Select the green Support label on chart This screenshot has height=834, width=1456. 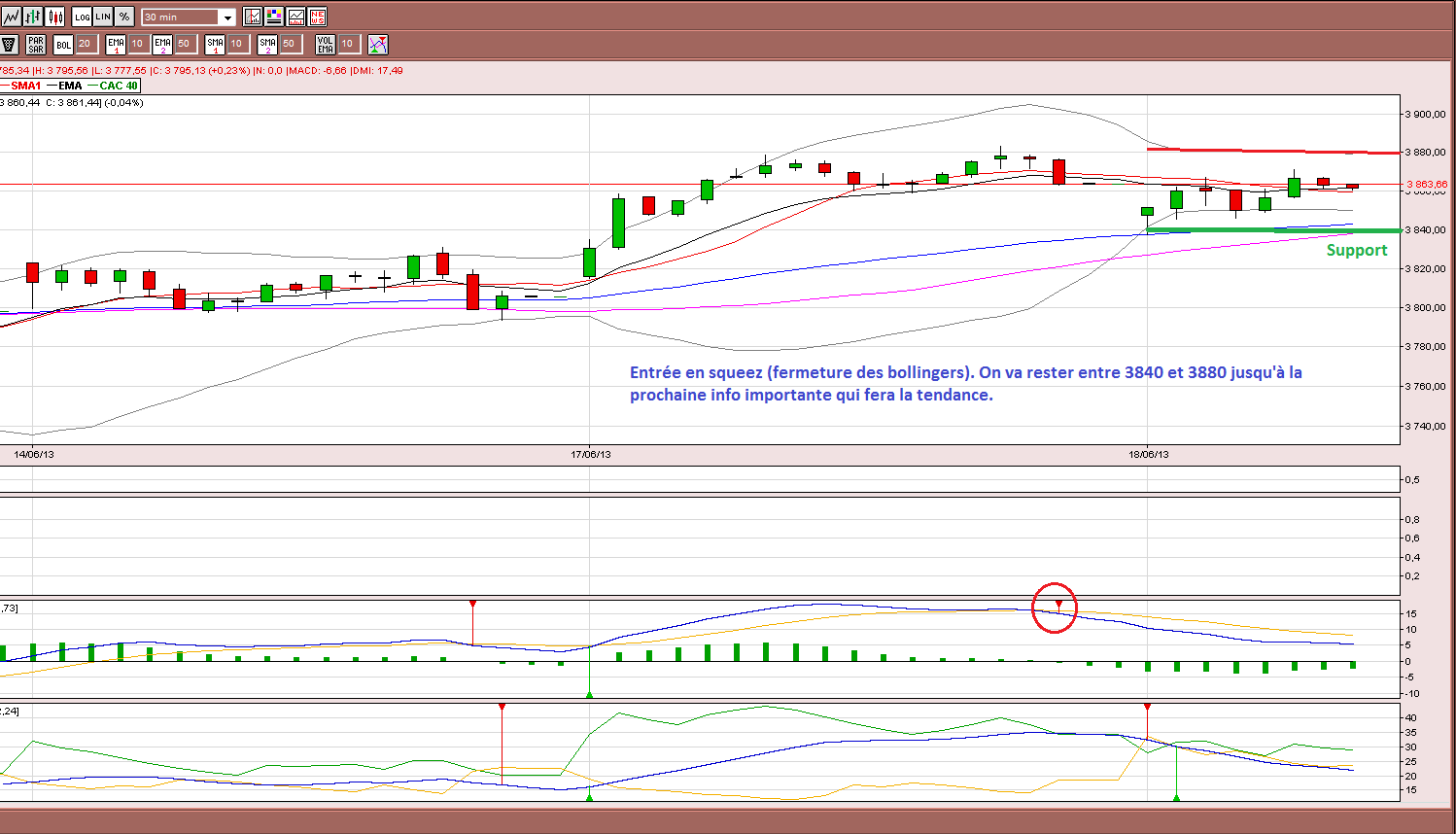[x=1357, y=250]
